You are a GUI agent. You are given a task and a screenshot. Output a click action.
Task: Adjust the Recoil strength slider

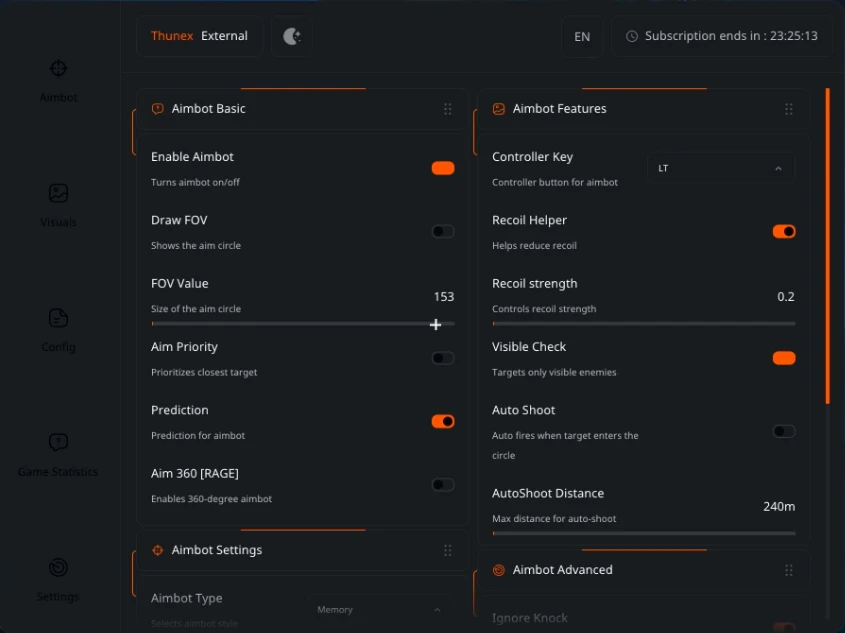(x=644, y=324)
